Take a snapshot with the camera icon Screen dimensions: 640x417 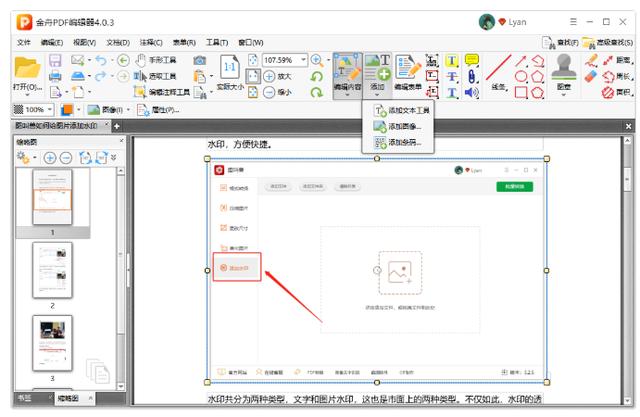tap(200, 60)
